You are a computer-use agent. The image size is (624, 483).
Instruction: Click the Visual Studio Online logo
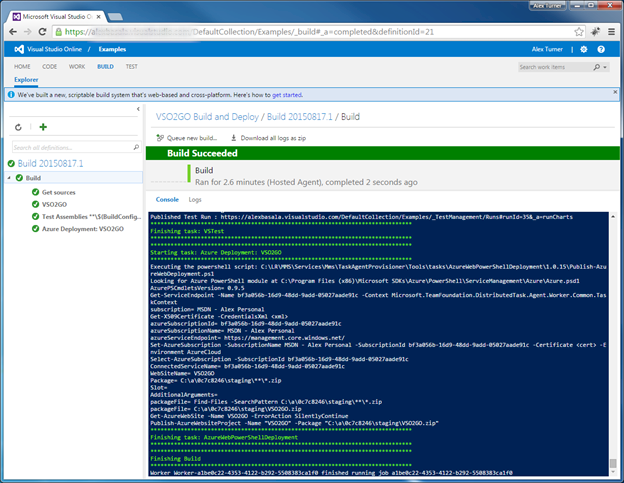(19, 49)
